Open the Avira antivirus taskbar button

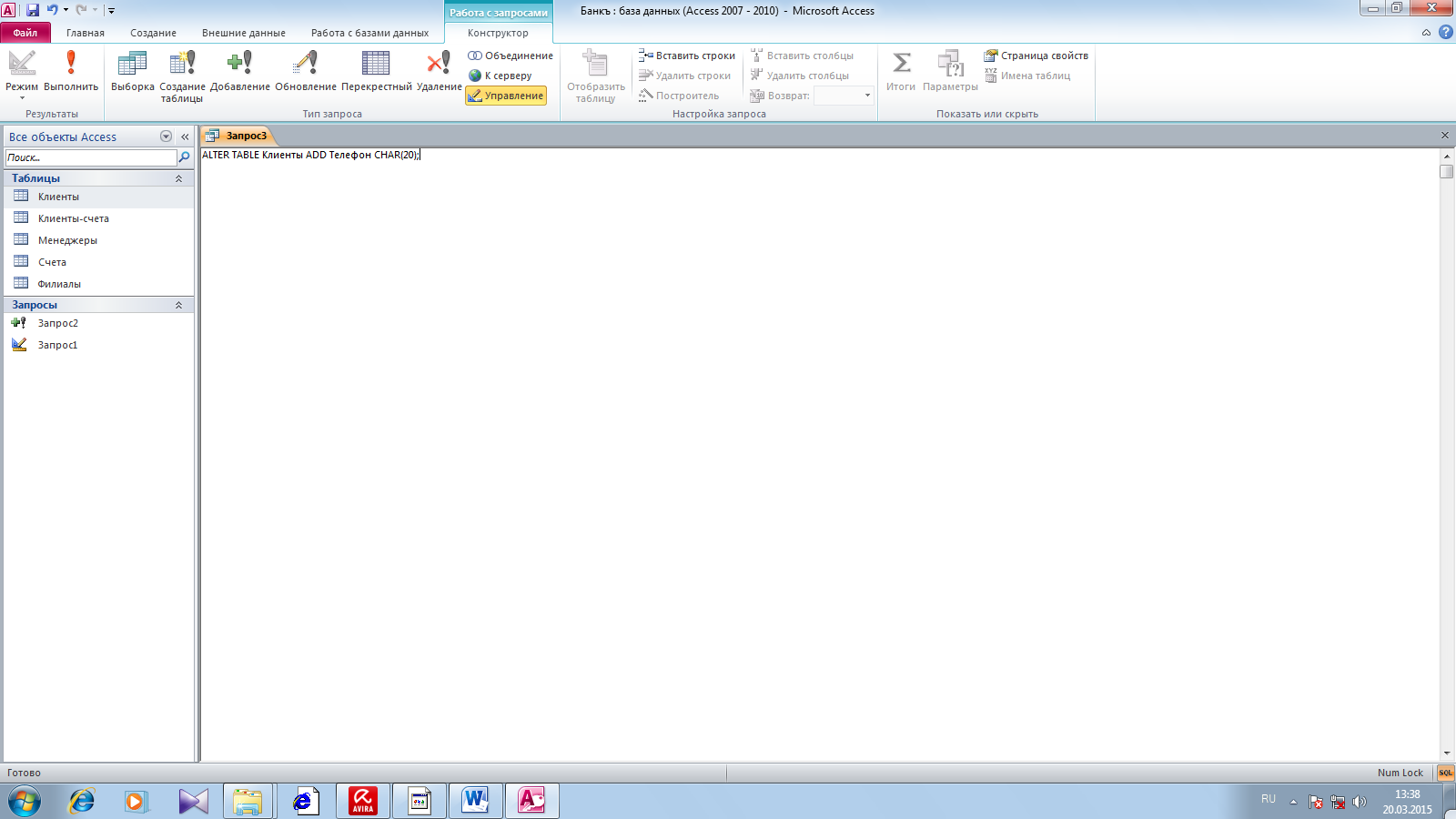pyautogui.click(x=363, y=801)
